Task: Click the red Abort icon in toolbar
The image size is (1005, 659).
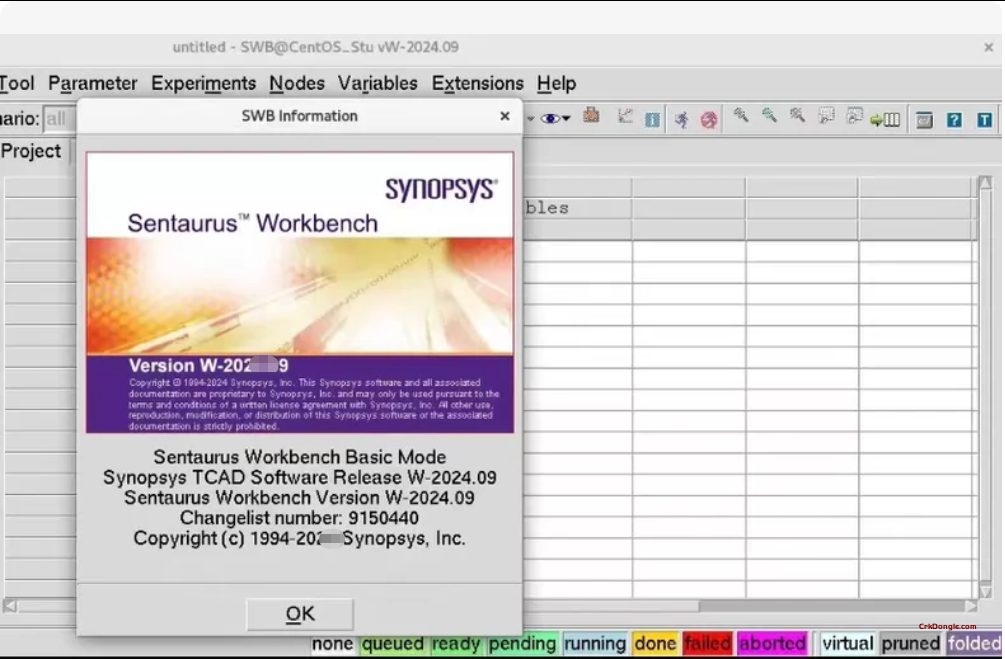Action: [x=709, y=120]
